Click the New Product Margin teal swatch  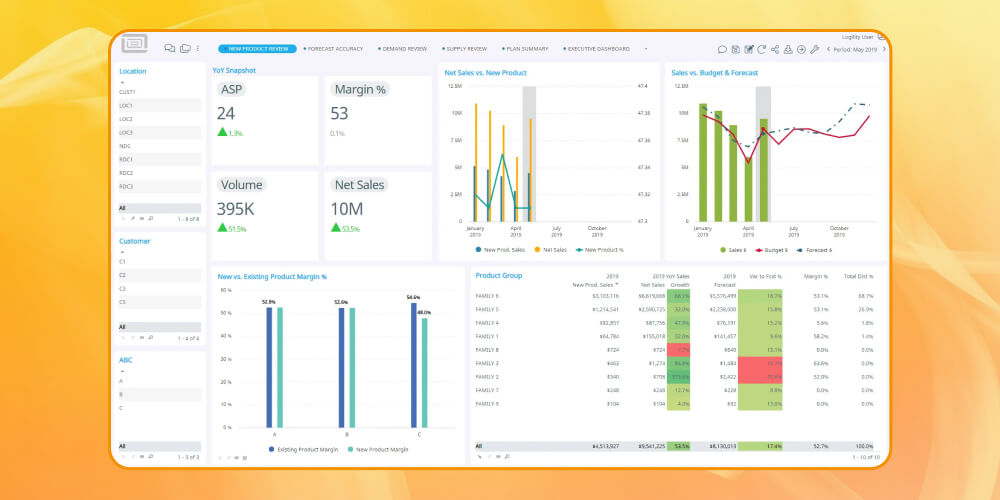(x=350, y=450)
